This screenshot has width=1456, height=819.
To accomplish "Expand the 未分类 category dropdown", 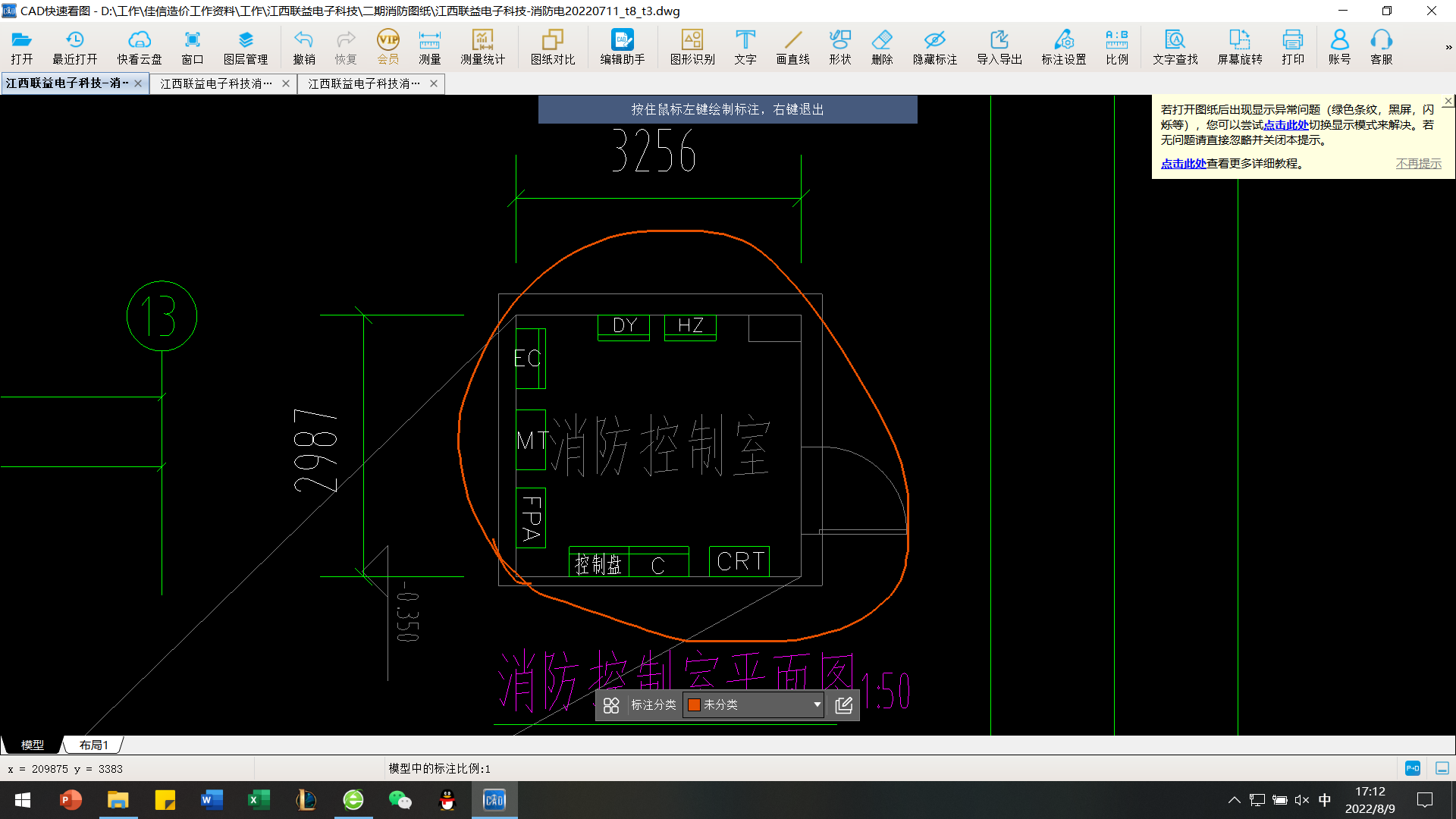I will pos(817,705).
